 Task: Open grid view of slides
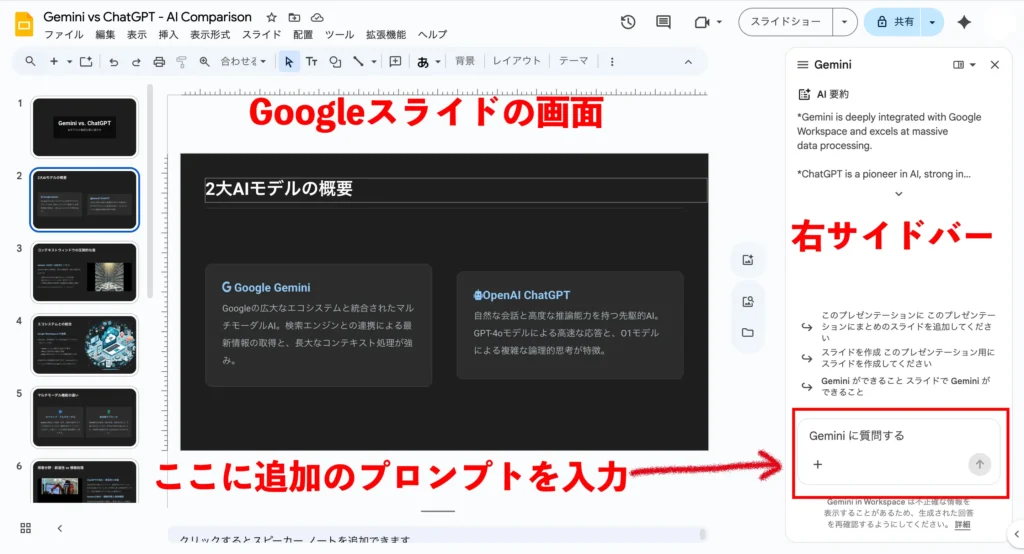click(25, 528)
